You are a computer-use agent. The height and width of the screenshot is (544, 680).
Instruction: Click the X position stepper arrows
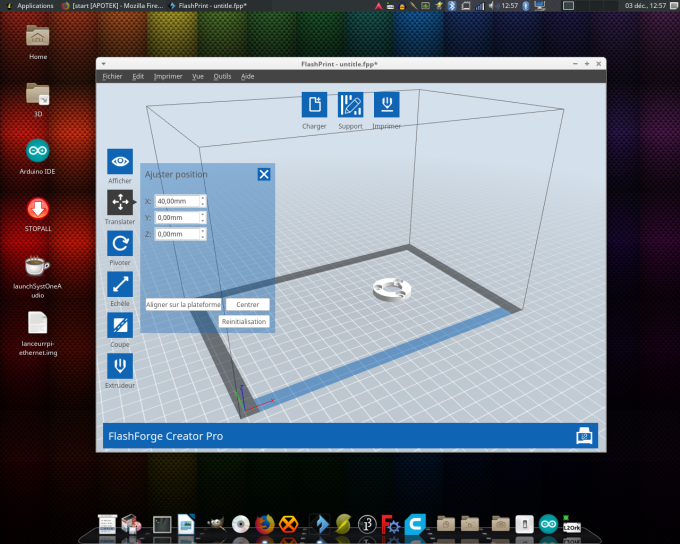tap(203, 201)
